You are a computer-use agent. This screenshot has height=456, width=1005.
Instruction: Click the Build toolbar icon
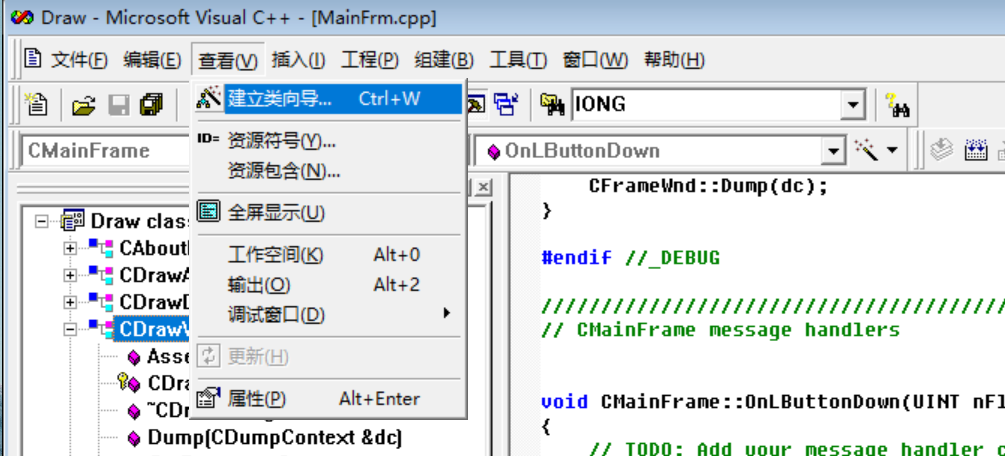(x=976, y=151)
